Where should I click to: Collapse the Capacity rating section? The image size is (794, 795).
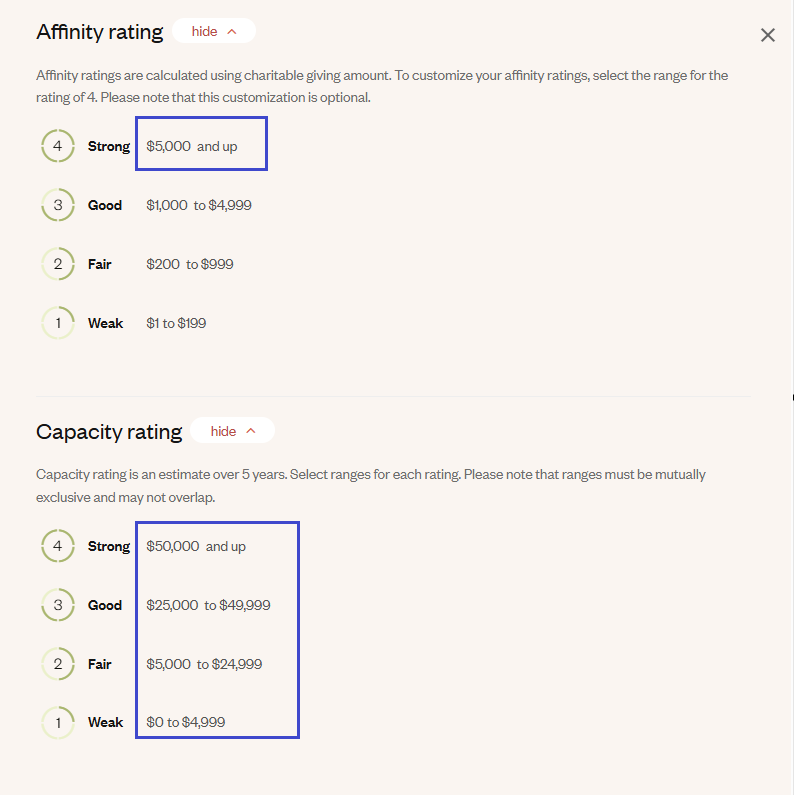(233, 430)
